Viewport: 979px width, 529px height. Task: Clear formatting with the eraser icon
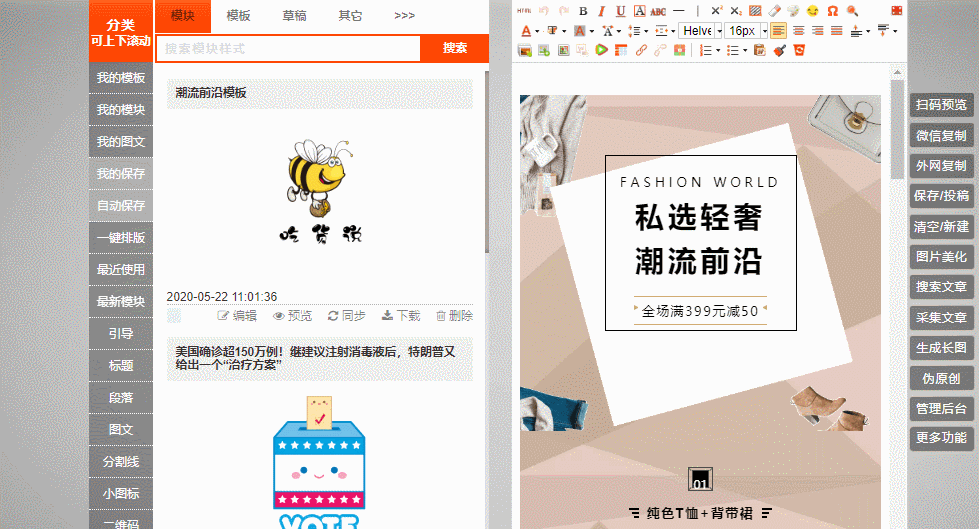[x=774, y=11]
